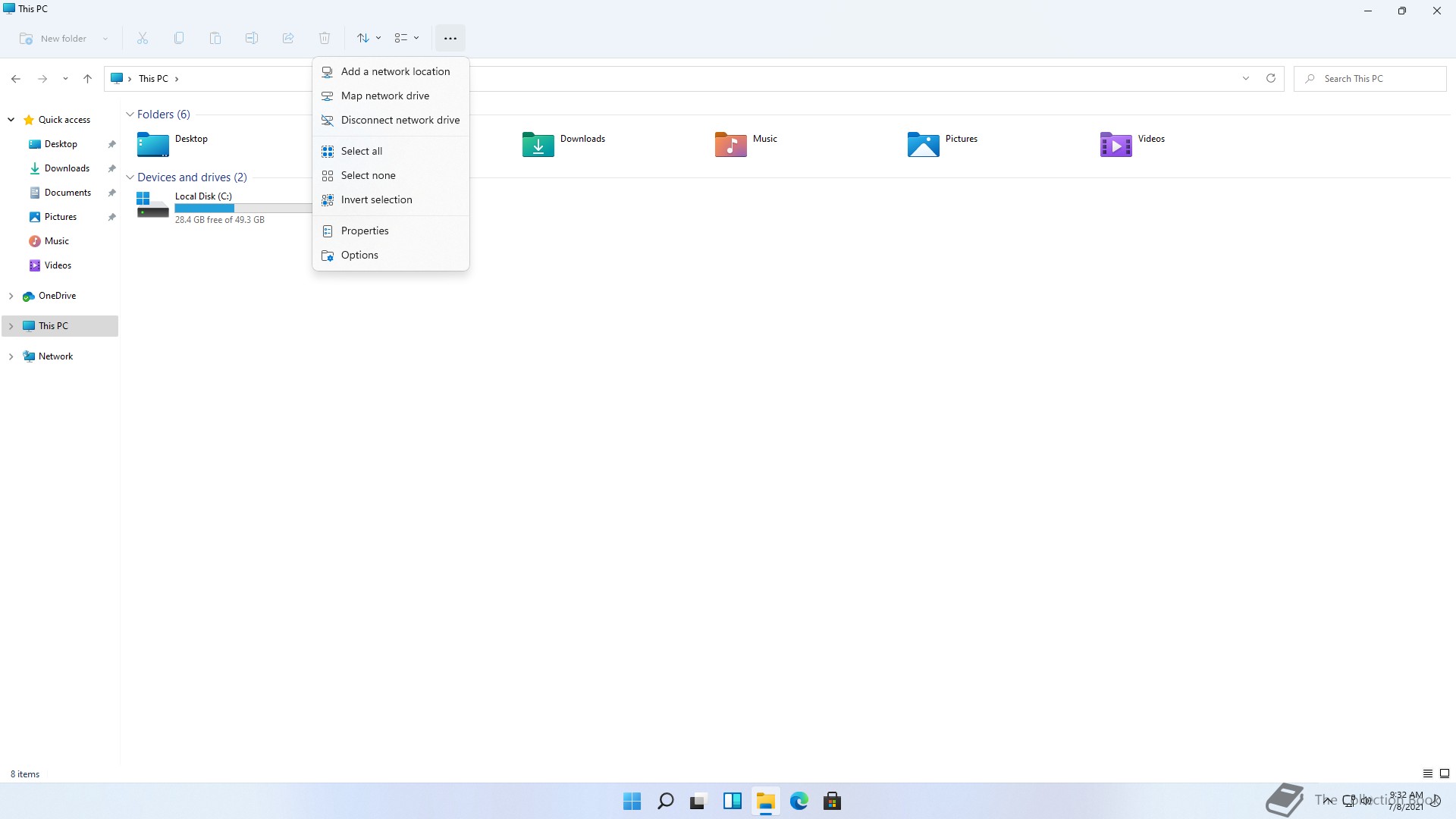The width and height of the screenshot is (1456, 819).
Task: Switch to details view in status bar
Action: [1428, 773]
